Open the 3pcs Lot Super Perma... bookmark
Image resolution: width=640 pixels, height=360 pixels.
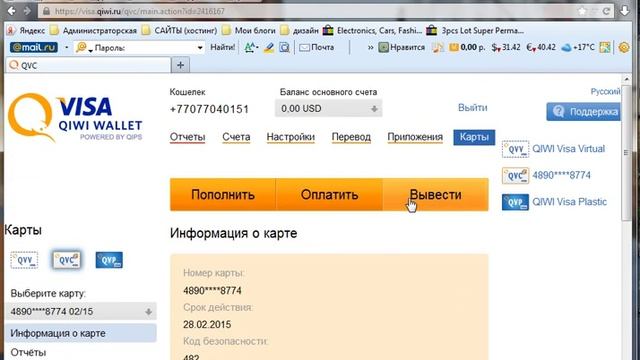pos(475,31)
